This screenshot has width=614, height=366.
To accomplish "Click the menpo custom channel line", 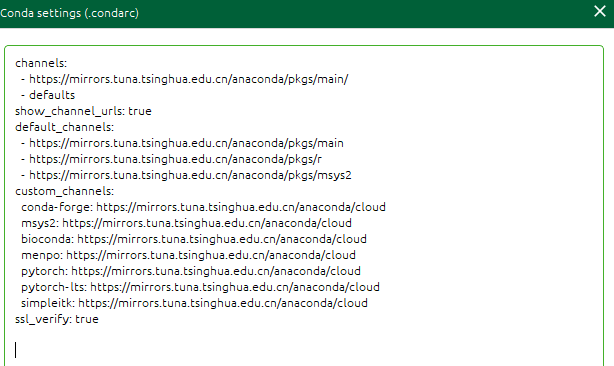I will point(188,255).
